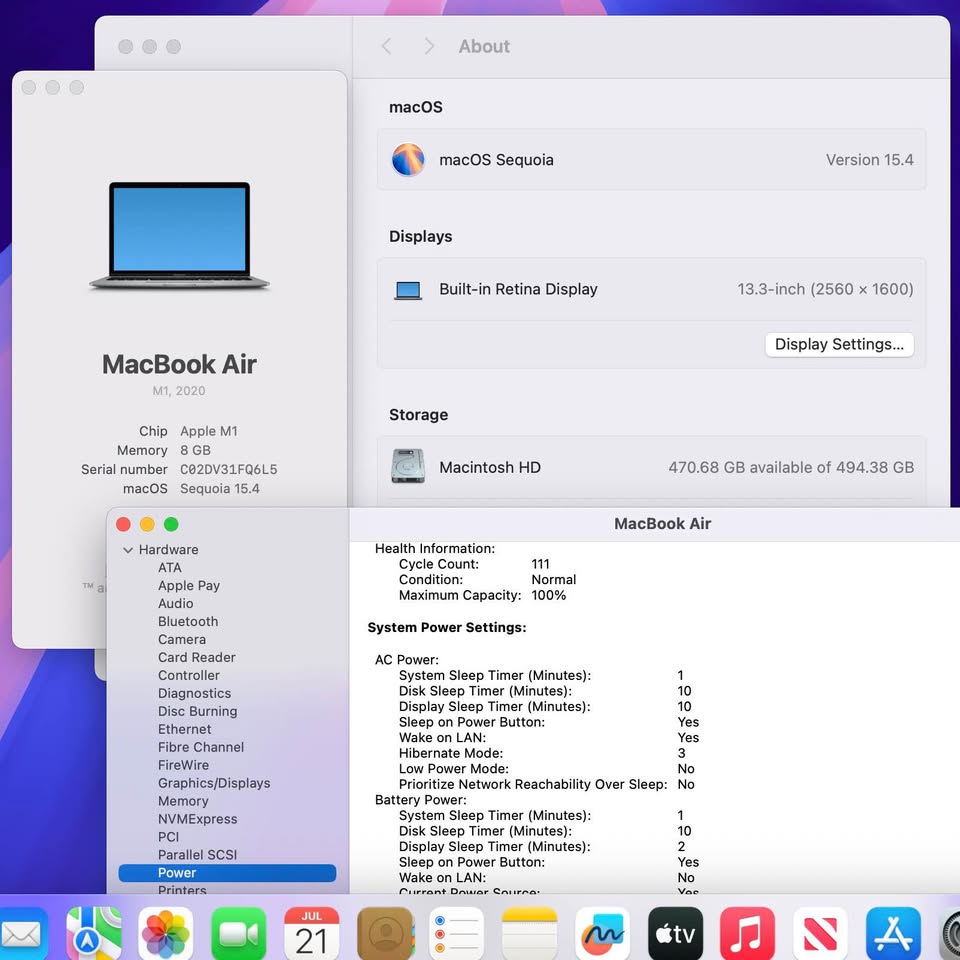Viewport: 960px width, 960px height.
Task: Select Controller in the Hardware list
Action: click(x=189, y=675)
